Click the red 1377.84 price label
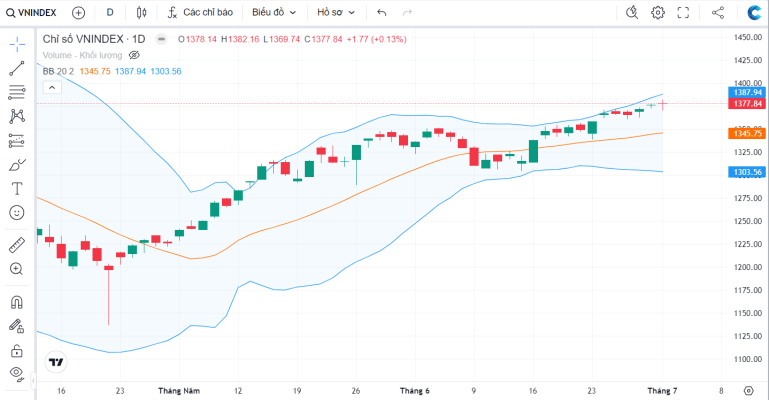Viewport: 769px width, 400px height. point(747,103)
